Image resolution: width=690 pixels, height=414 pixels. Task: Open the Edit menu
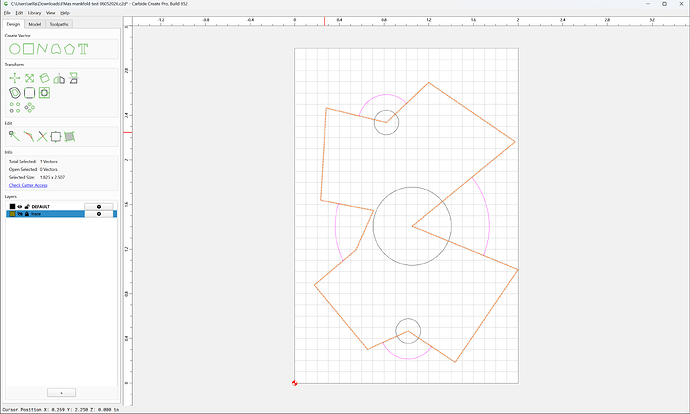[19, 13]
